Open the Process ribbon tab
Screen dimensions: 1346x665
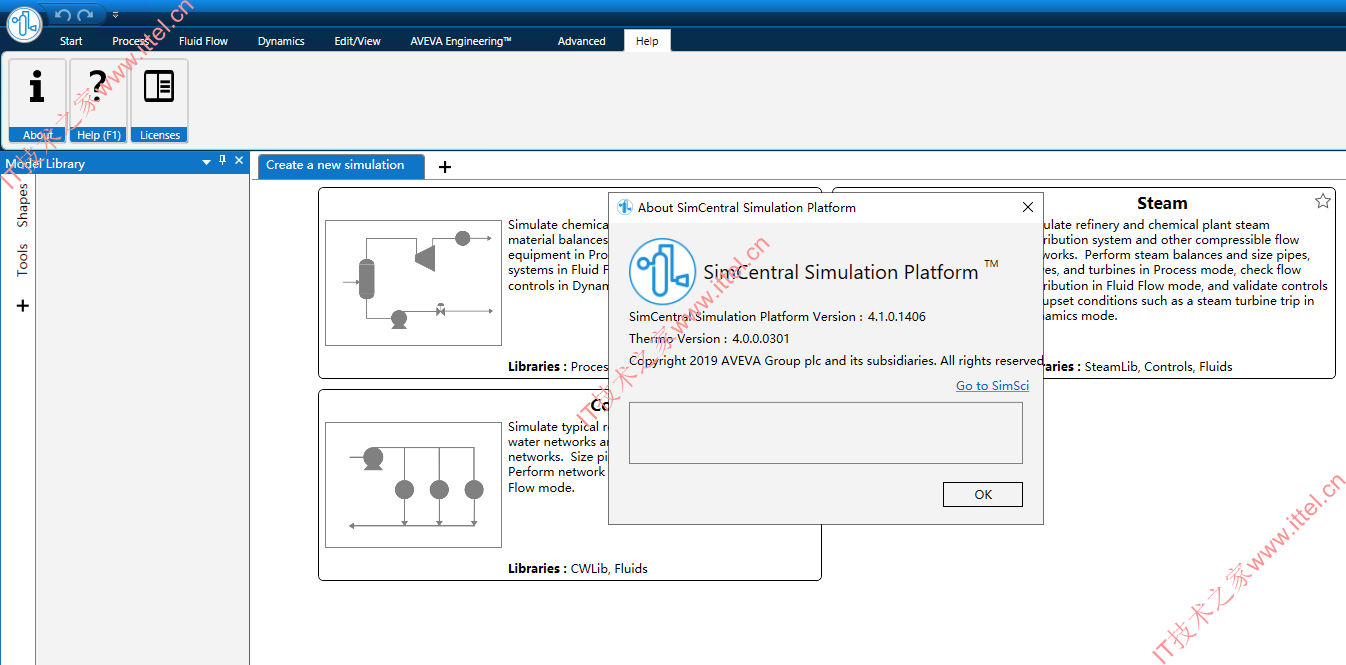[x=131, y=41]
